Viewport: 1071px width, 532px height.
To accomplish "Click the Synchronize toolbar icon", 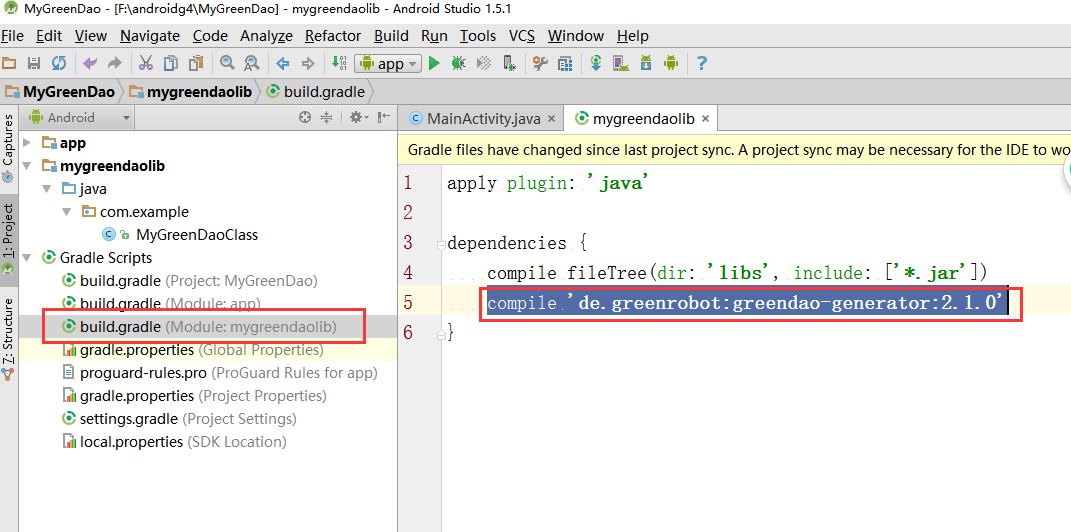I will [x=59, y=64].
